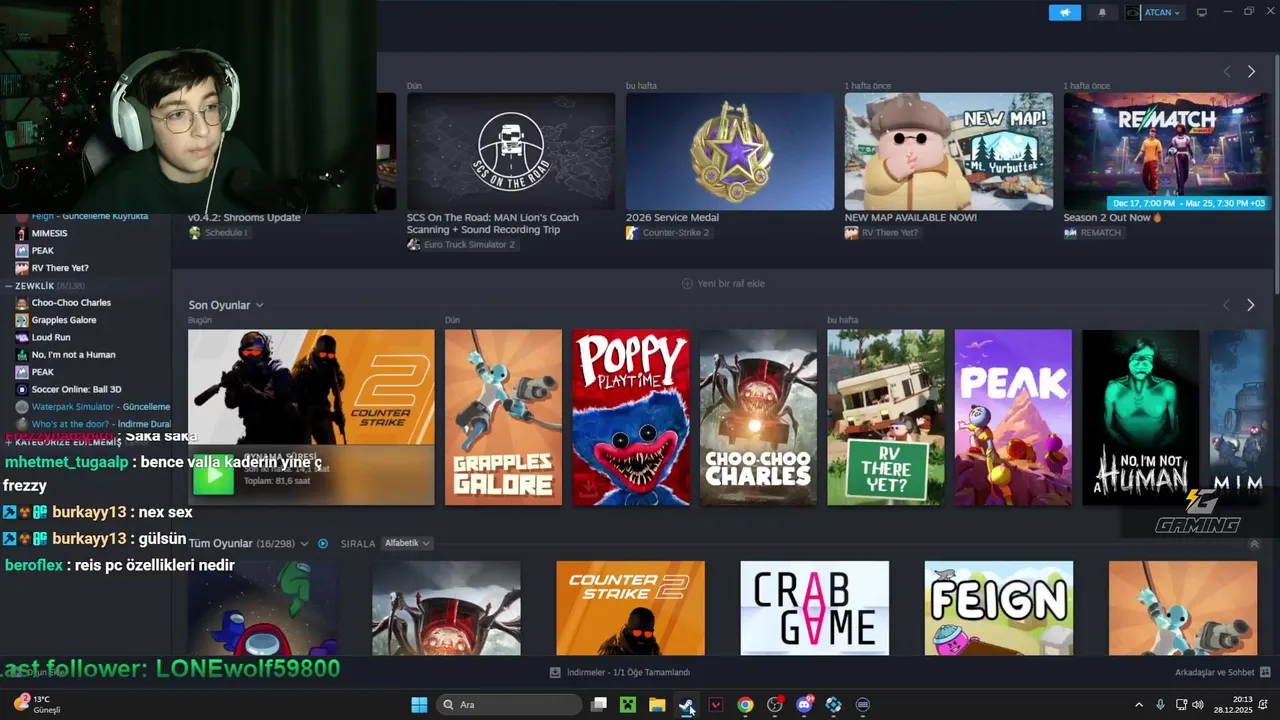
Task: Click the Ara taskbar search field
Action: coord(511,704)
